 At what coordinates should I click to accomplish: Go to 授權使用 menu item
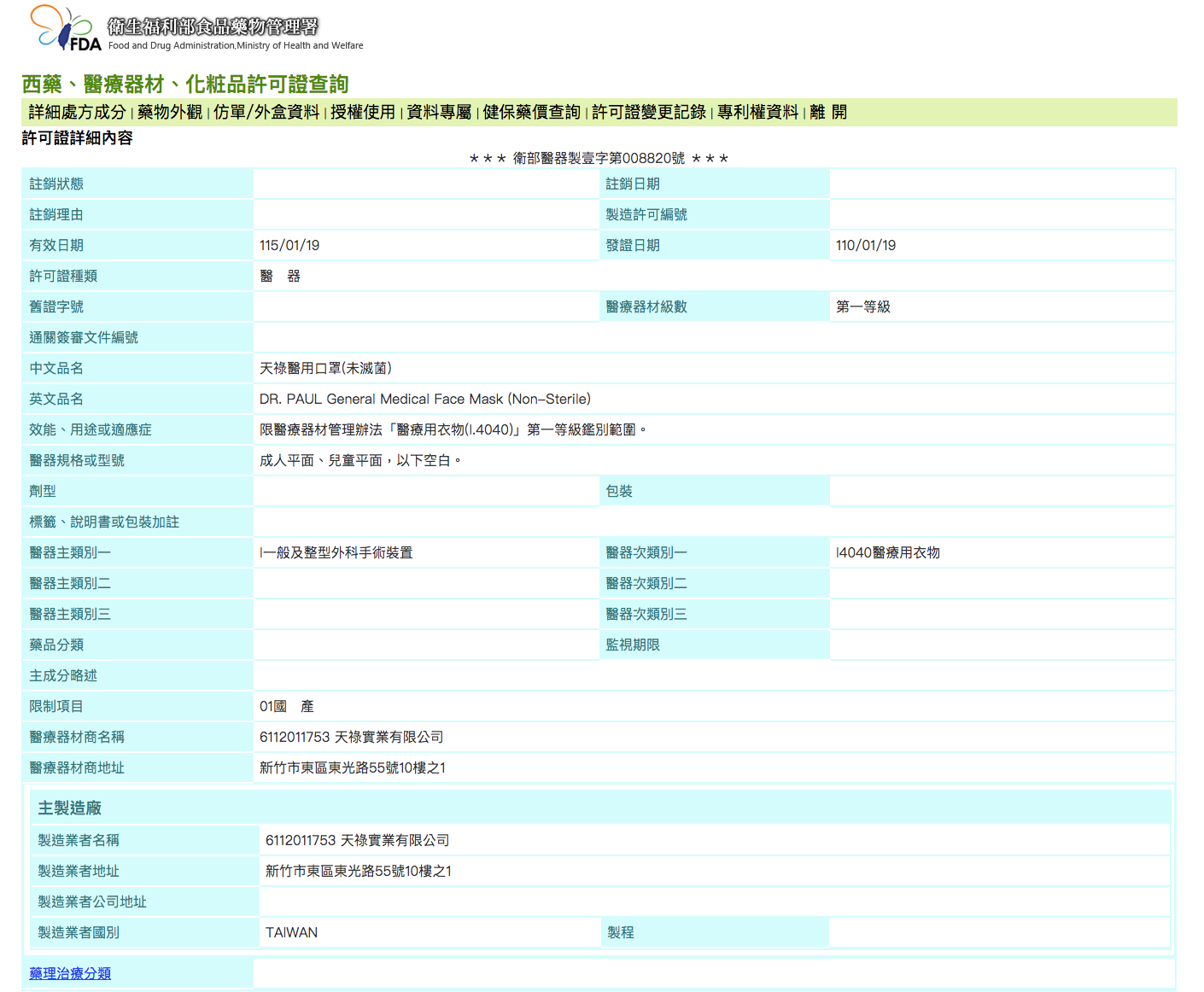tap(363, 112)
